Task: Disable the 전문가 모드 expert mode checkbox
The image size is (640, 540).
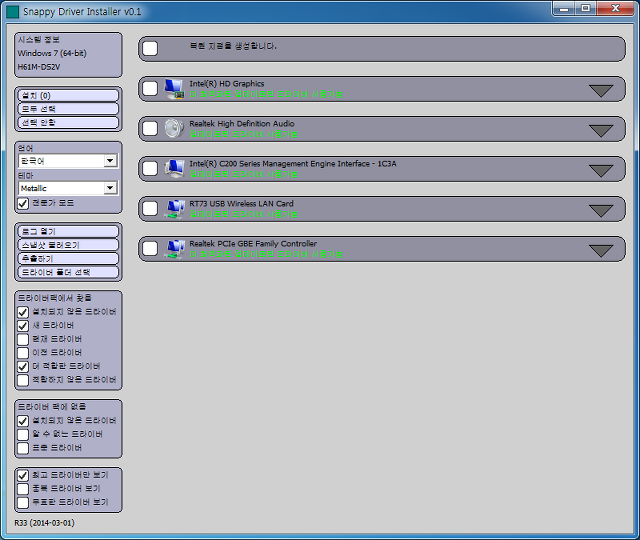Action: (x=23, y=203)
